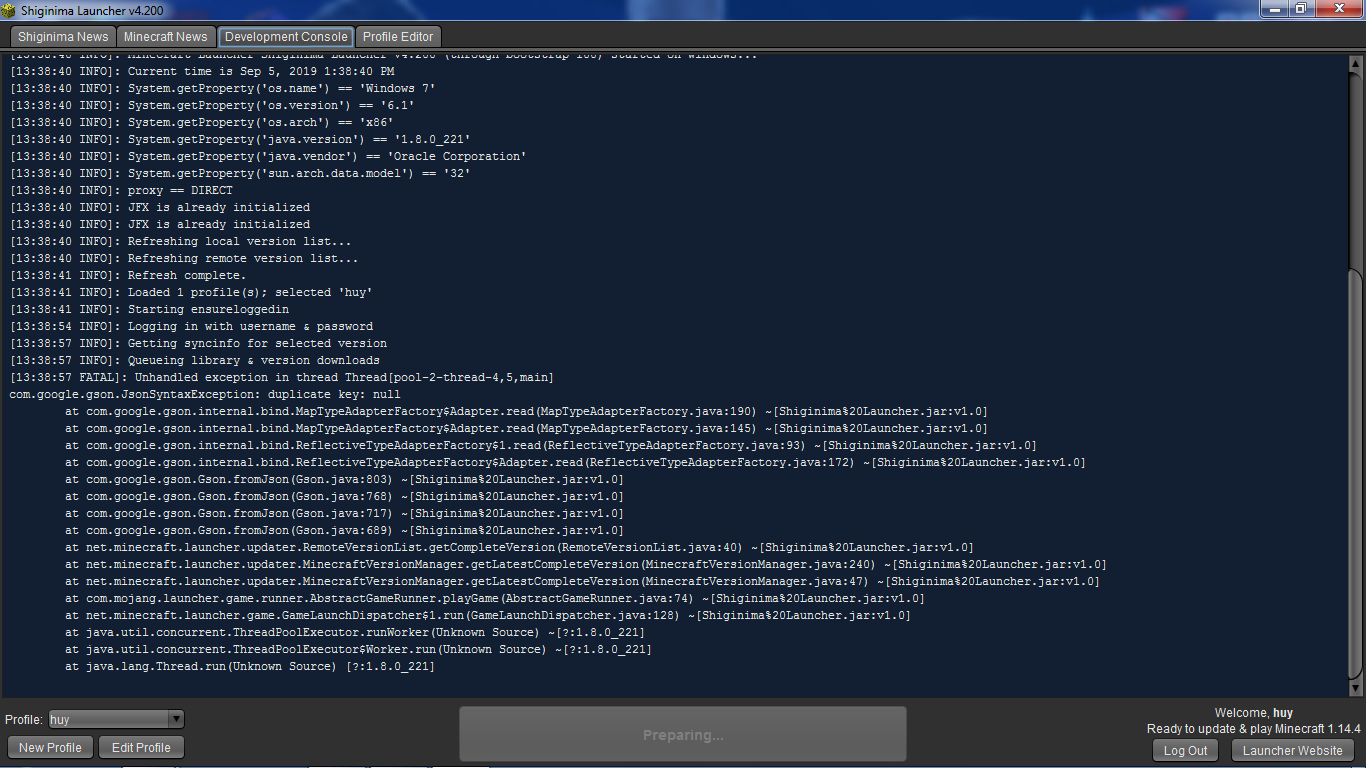Viewport: 1366px width, 768px height.
Task: Click stack line 'Gson.java:717'
Action: [345, 513]
